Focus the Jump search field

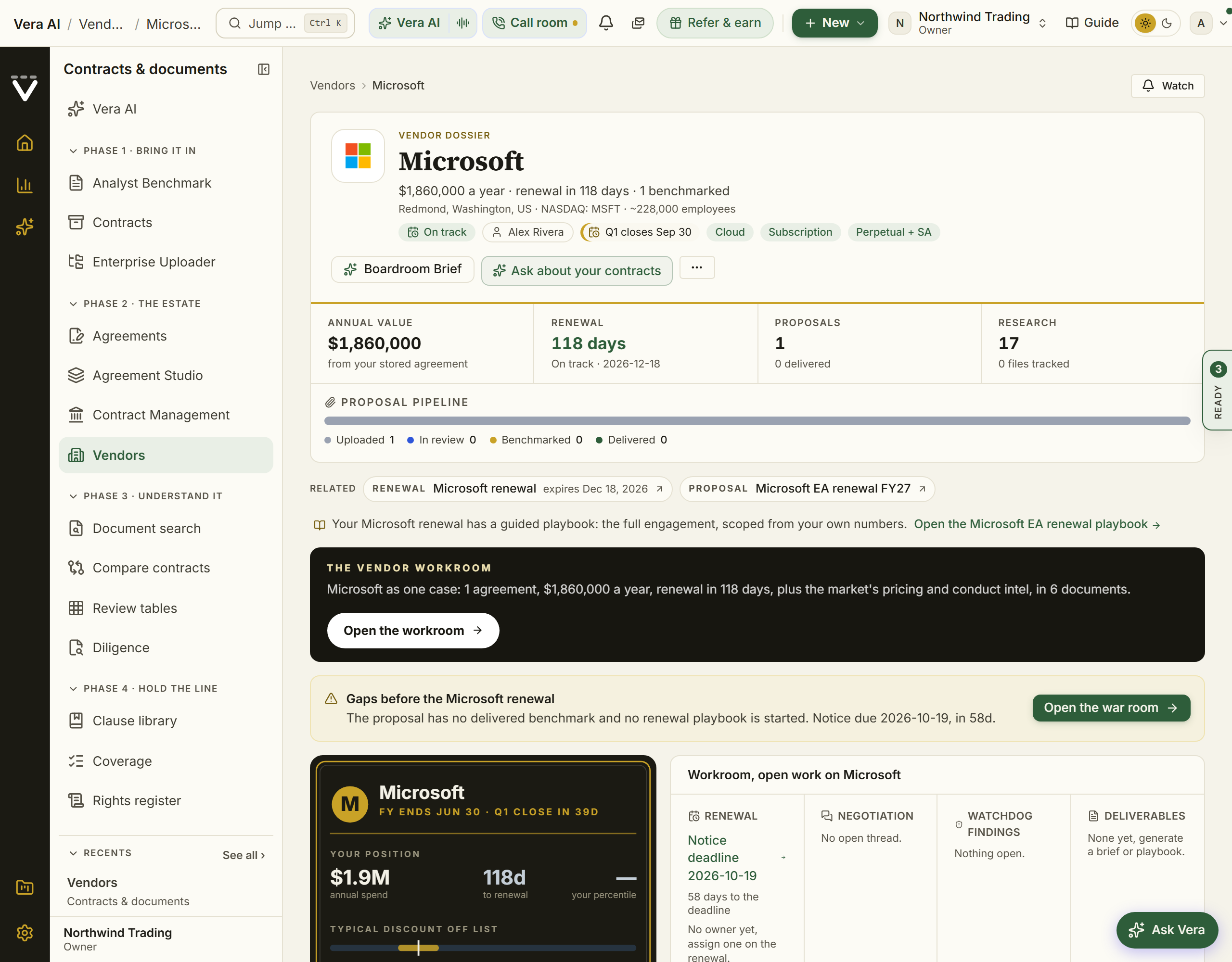pos(285,23)
